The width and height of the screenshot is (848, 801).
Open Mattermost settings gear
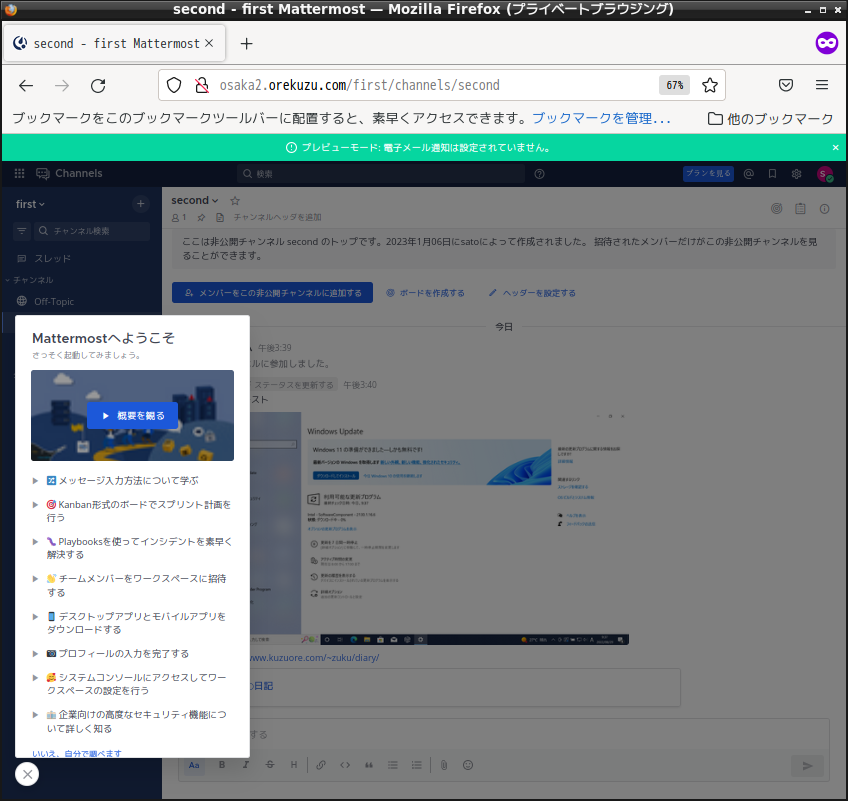click(796, 174)
